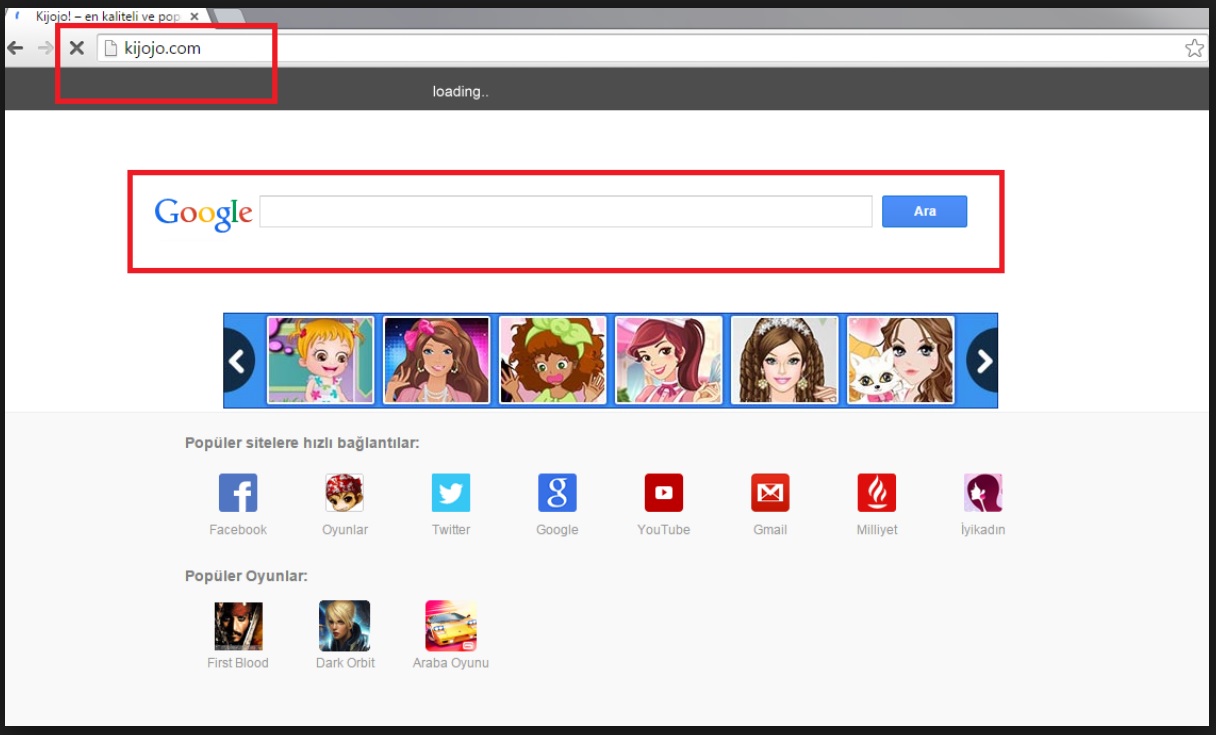Click the Araba Oyunu label
Viewport: 1216px width, 735px height.
tap(451, 663)
